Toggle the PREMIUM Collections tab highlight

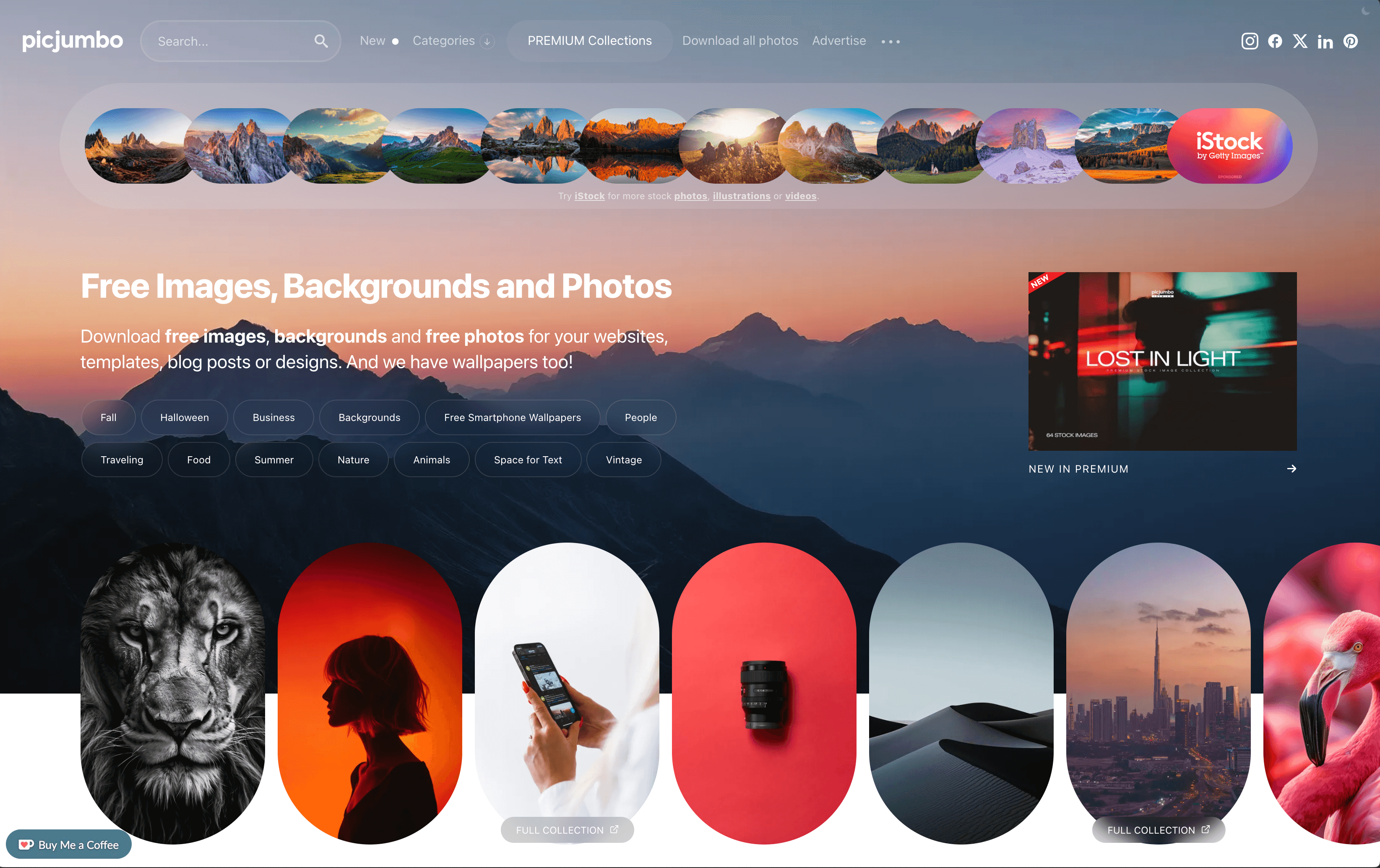coord(590,41)
